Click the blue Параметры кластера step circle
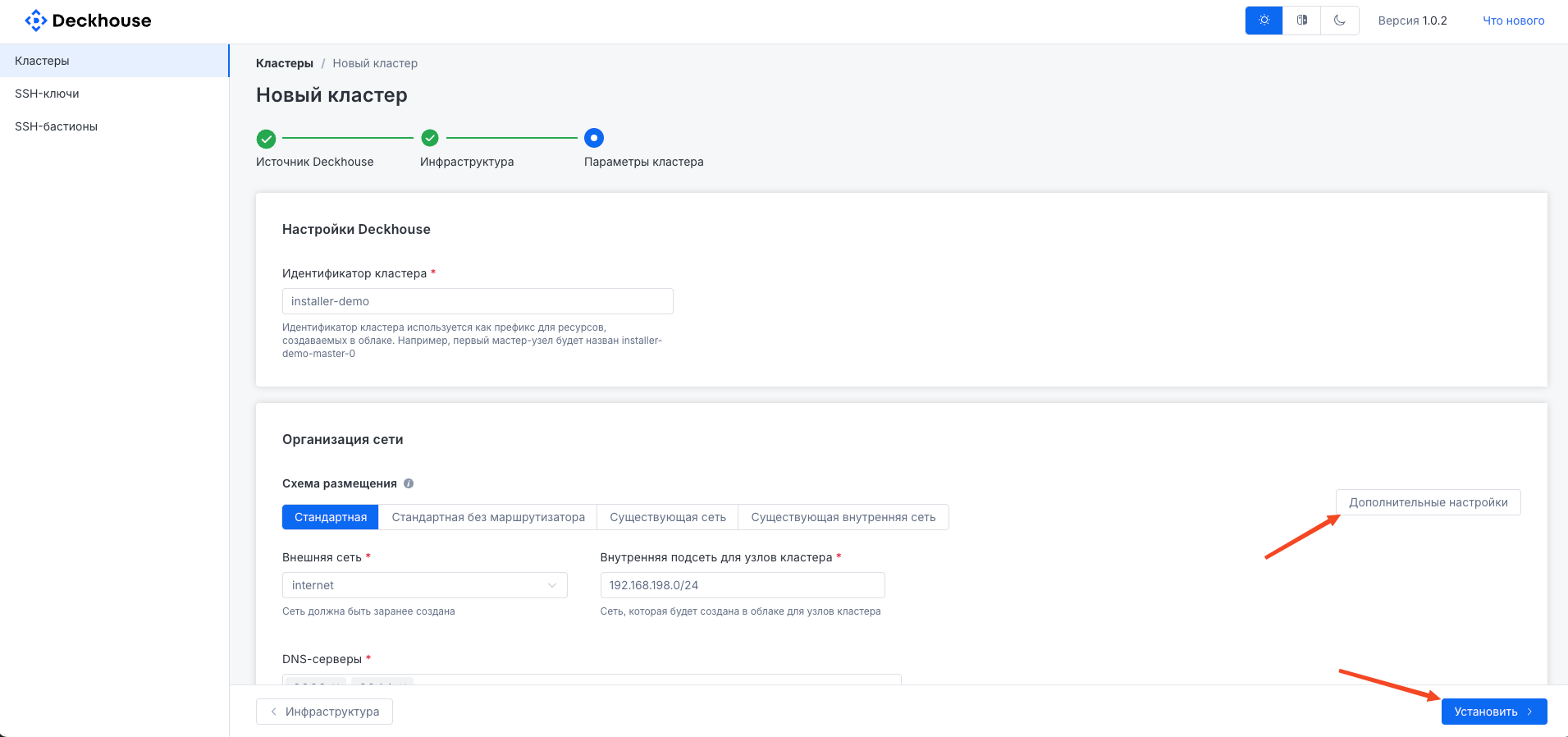The width and height of the screenshot is (1568, 737). click(x=594, y=138)
